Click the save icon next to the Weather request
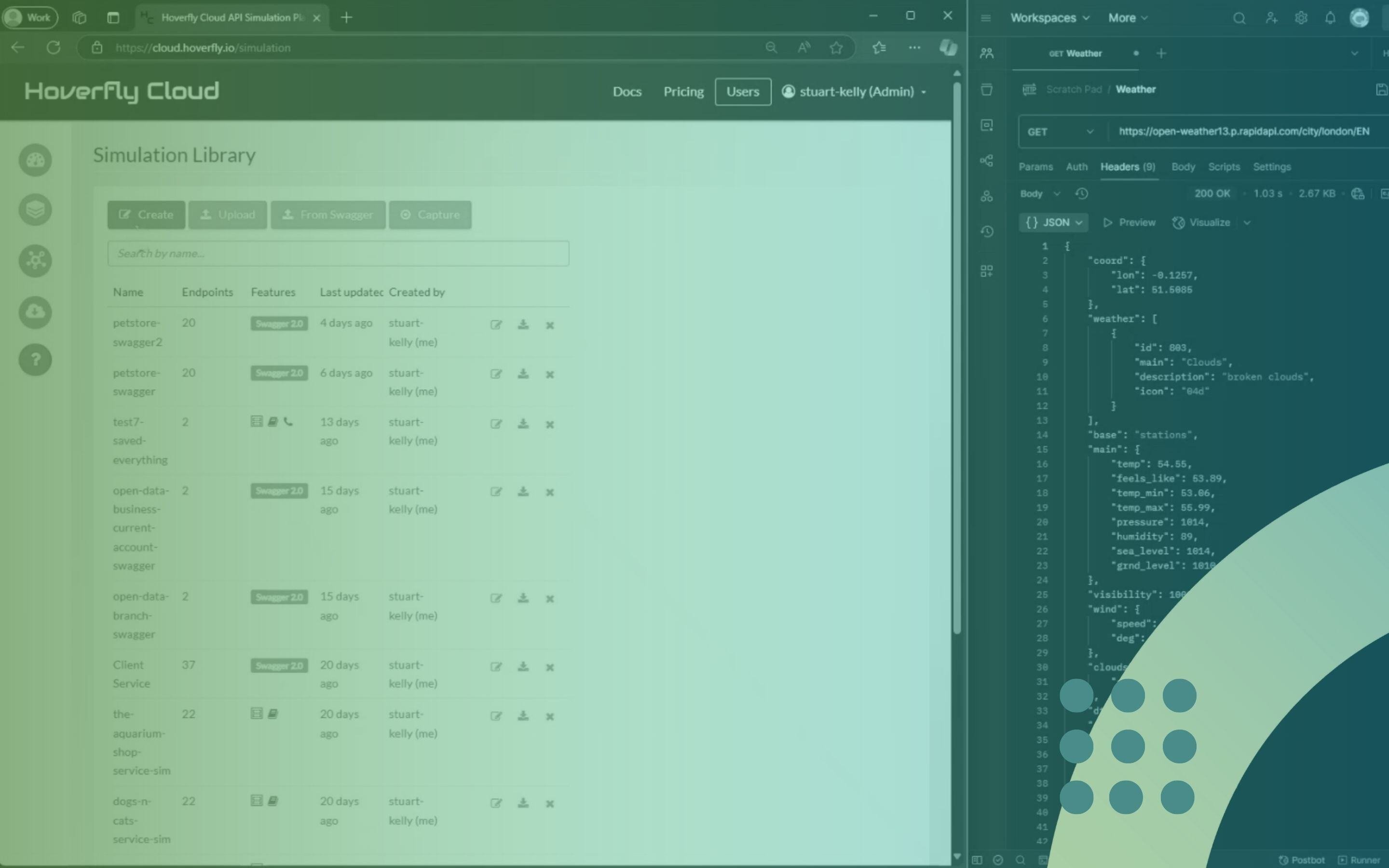 tap(1381, 89)
